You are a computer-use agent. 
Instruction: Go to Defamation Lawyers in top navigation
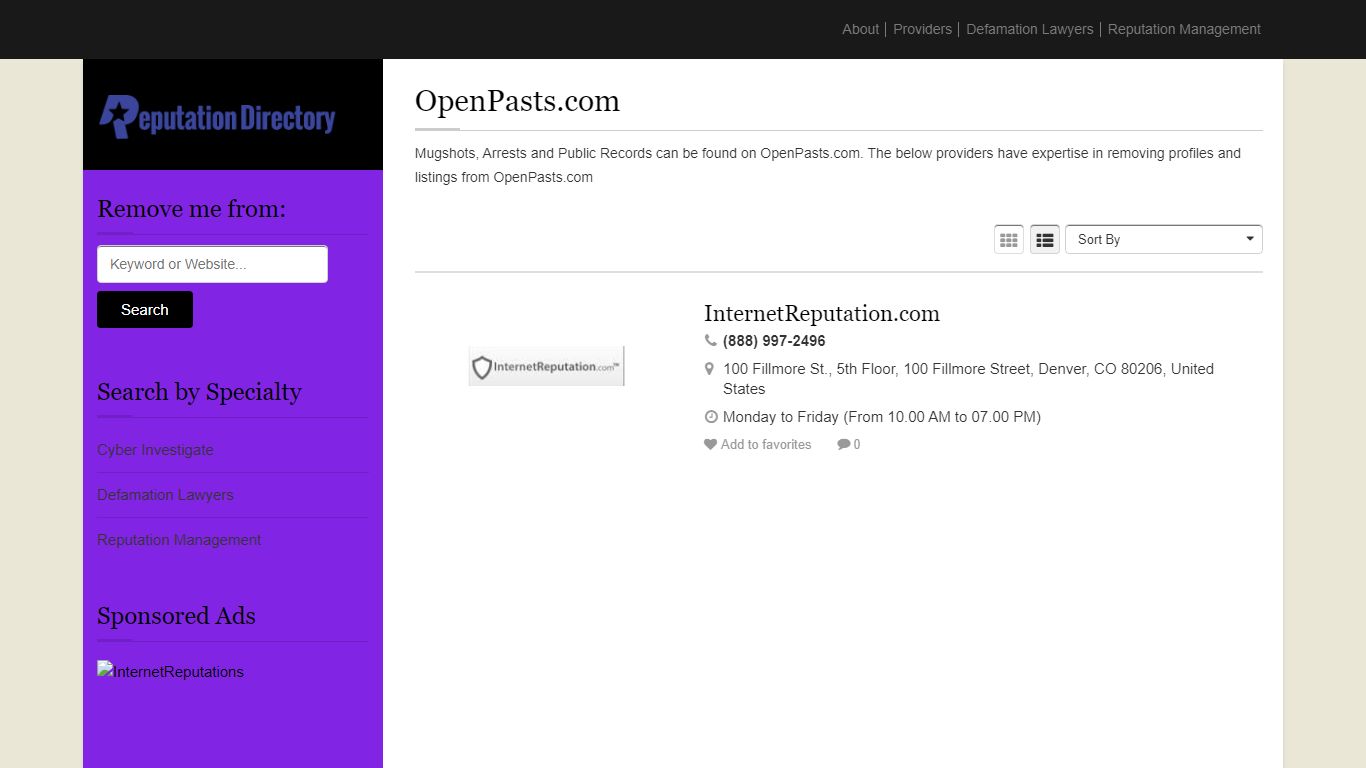tap(1030, 29)
